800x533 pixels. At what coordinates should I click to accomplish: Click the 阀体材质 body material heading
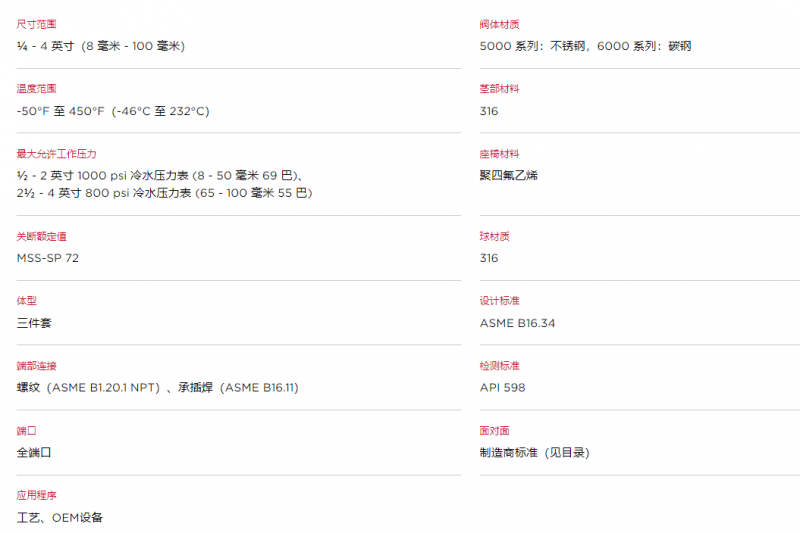coord(499,24)
